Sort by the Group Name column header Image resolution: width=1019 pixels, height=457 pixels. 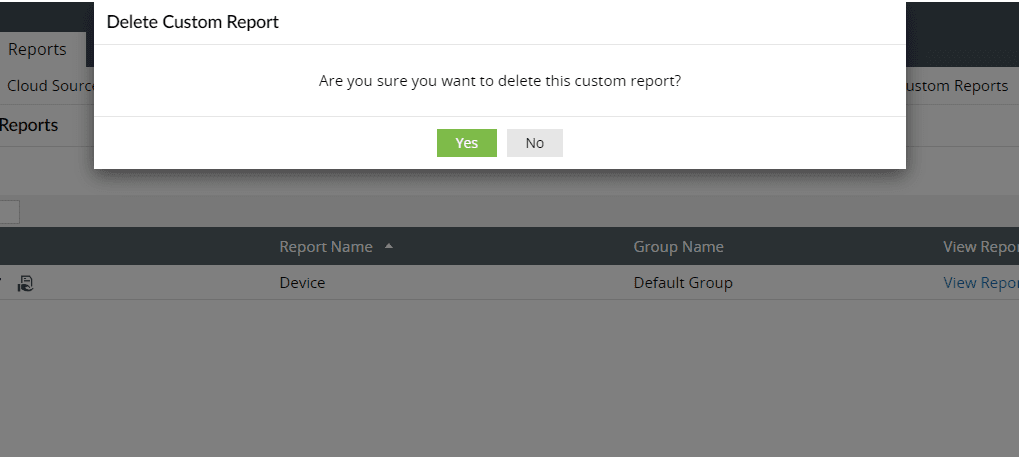click(x=678, y=247)
